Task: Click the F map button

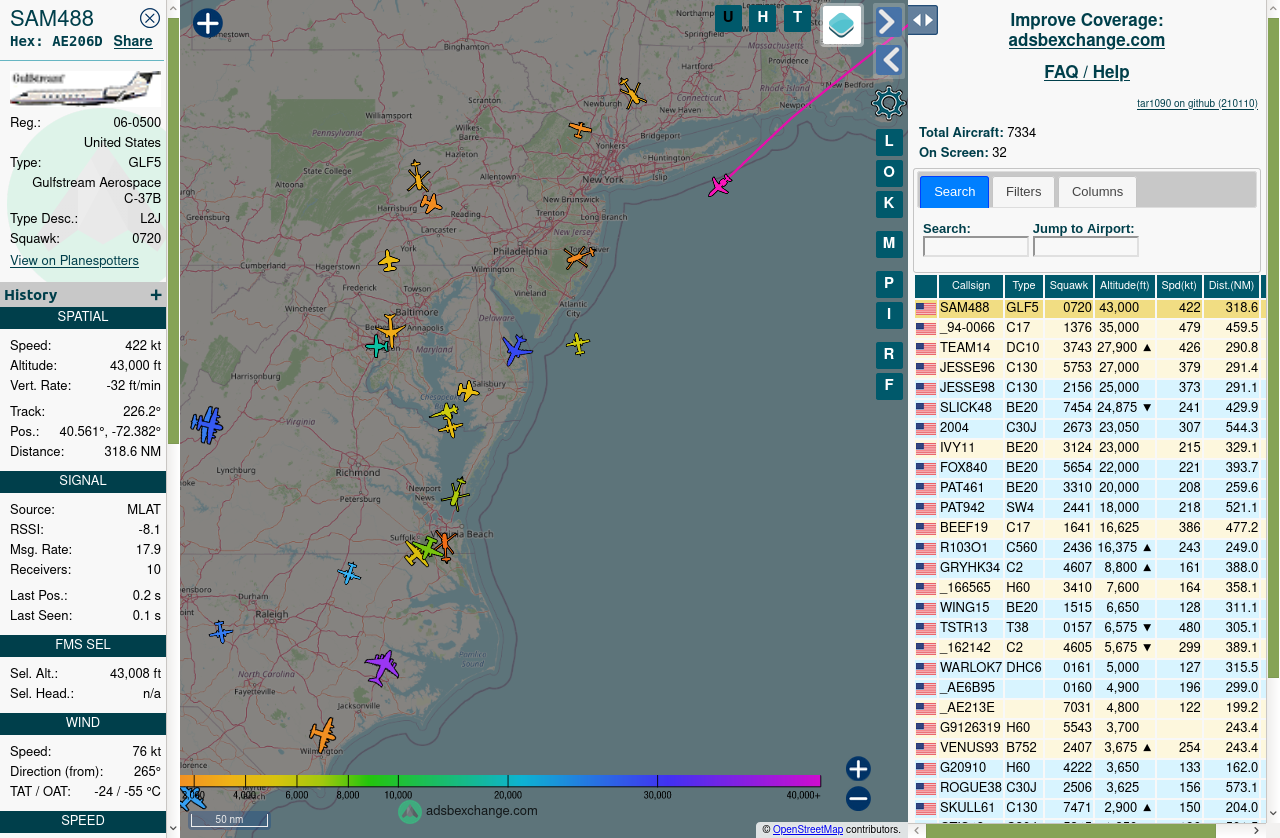Action: (x=889, y=386)
